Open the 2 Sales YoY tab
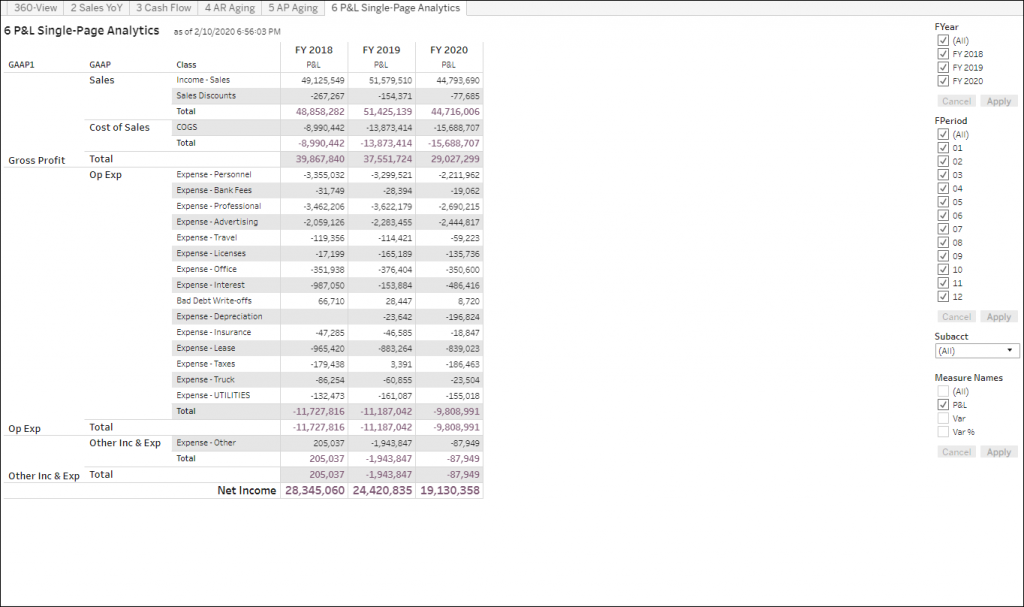 [96, 8]
